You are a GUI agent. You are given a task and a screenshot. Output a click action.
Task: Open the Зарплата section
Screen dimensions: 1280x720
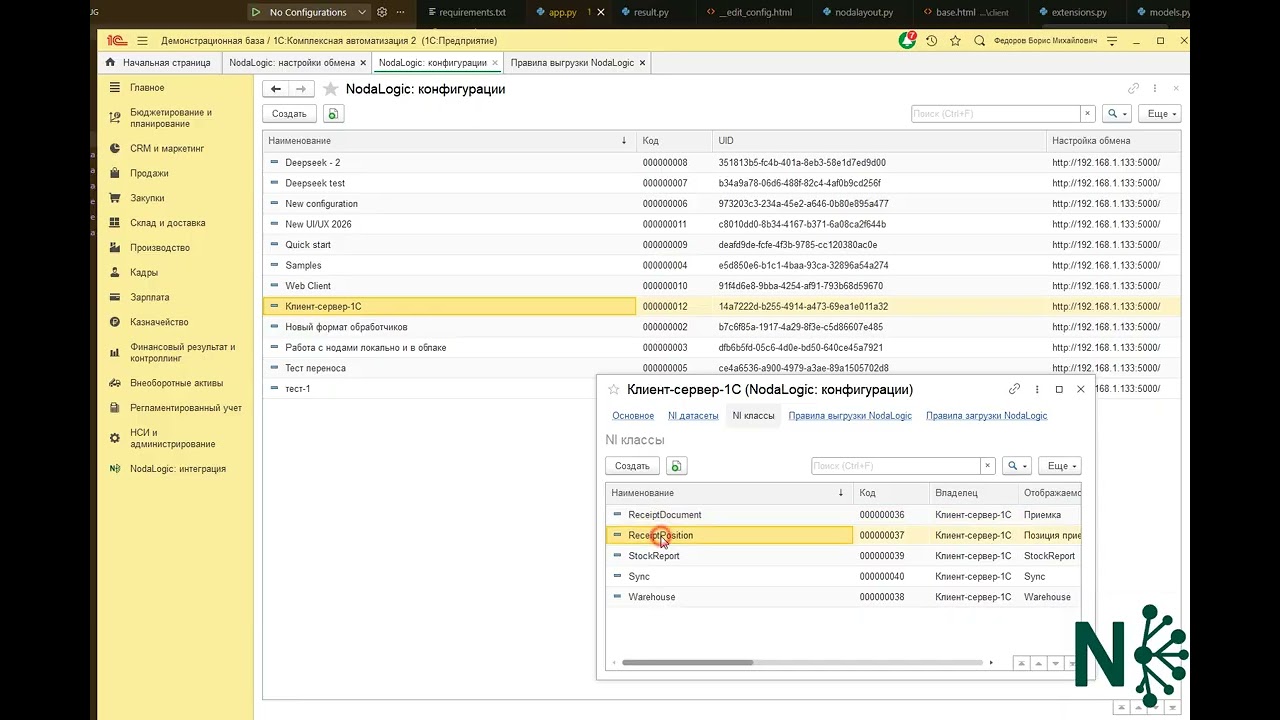tap(149, 297)
